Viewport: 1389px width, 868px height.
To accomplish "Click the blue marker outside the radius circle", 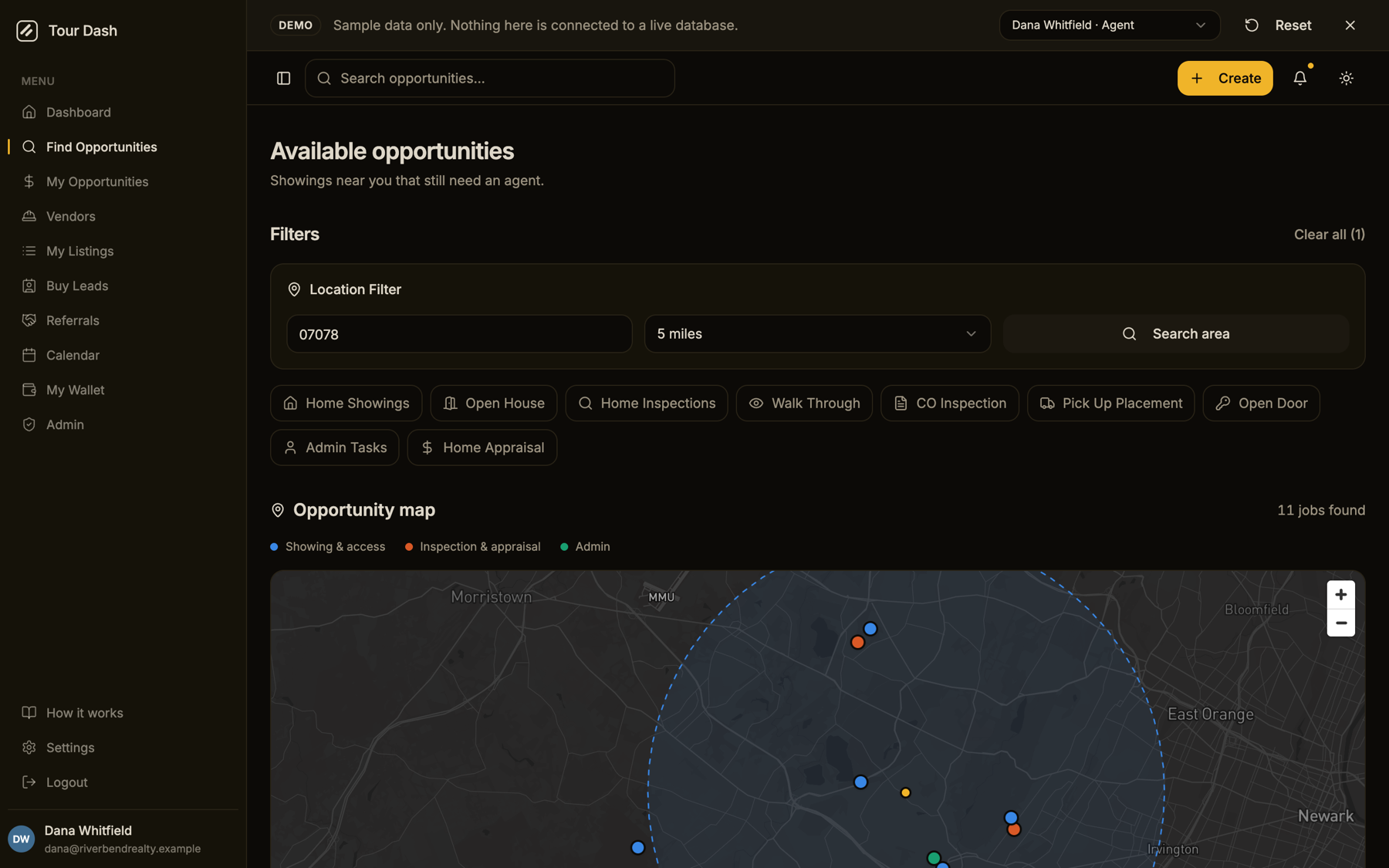I will pyautogui.click(x=637, y=847).
